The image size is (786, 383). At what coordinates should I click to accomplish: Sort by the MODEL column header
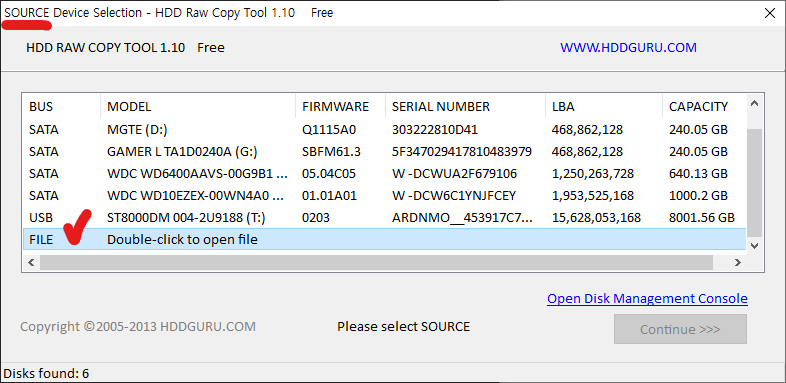198,106
